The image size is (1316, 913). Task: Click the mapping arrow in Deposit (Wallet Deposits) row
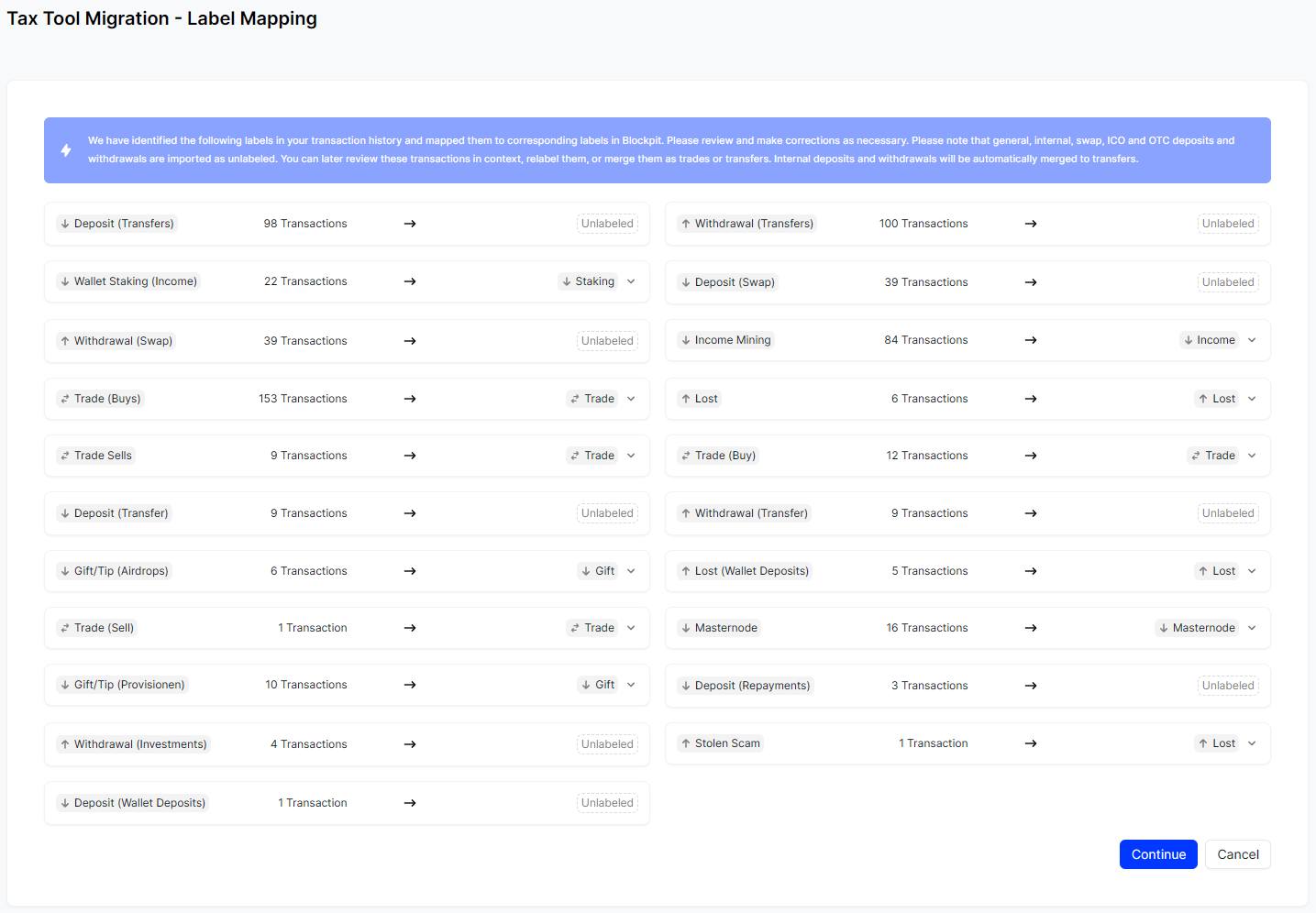tap(409, 802)
